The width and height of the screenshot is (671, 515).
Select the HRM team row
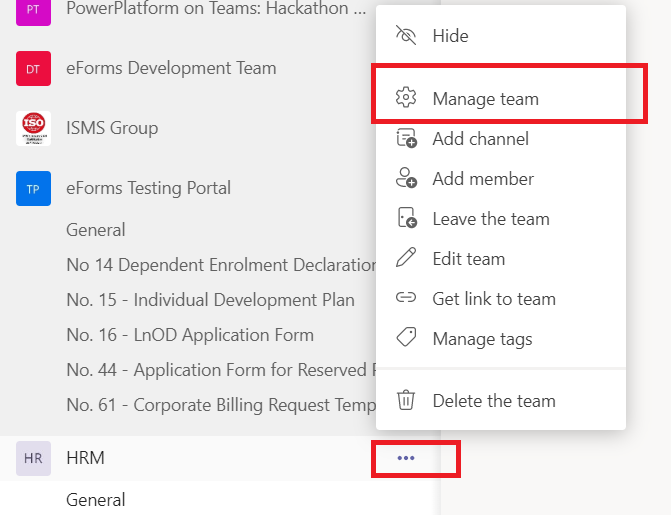pyautogui.click(x=220, y=458)
